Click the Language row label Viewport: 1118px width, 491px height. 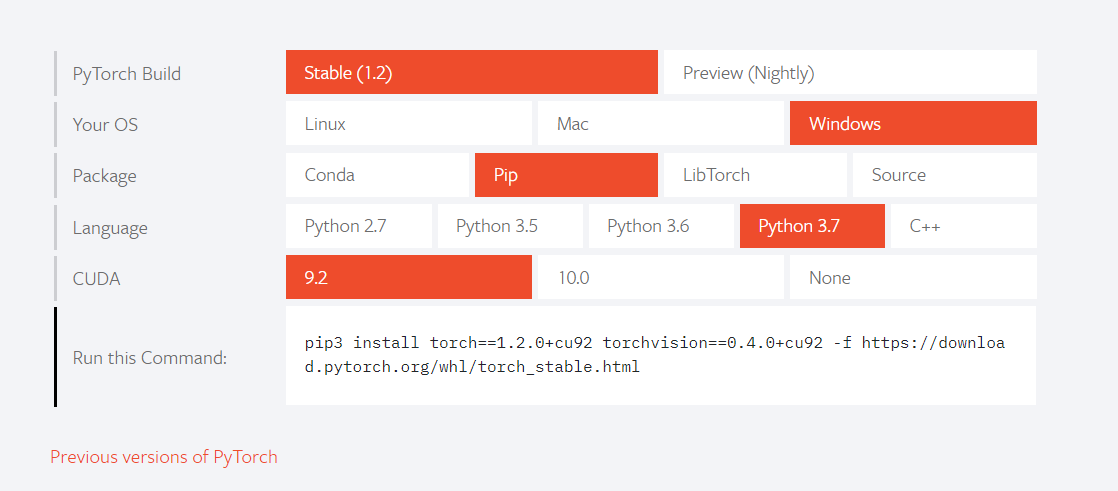(x=110, y=228)
